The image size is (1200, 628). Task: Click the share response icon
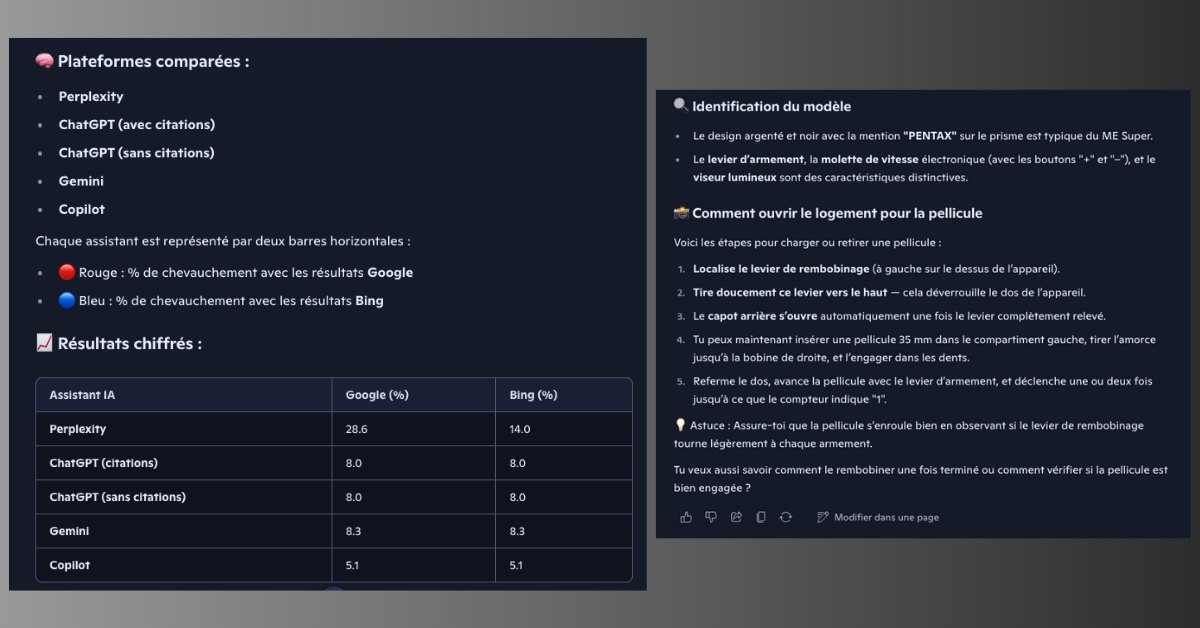[736, 517]
